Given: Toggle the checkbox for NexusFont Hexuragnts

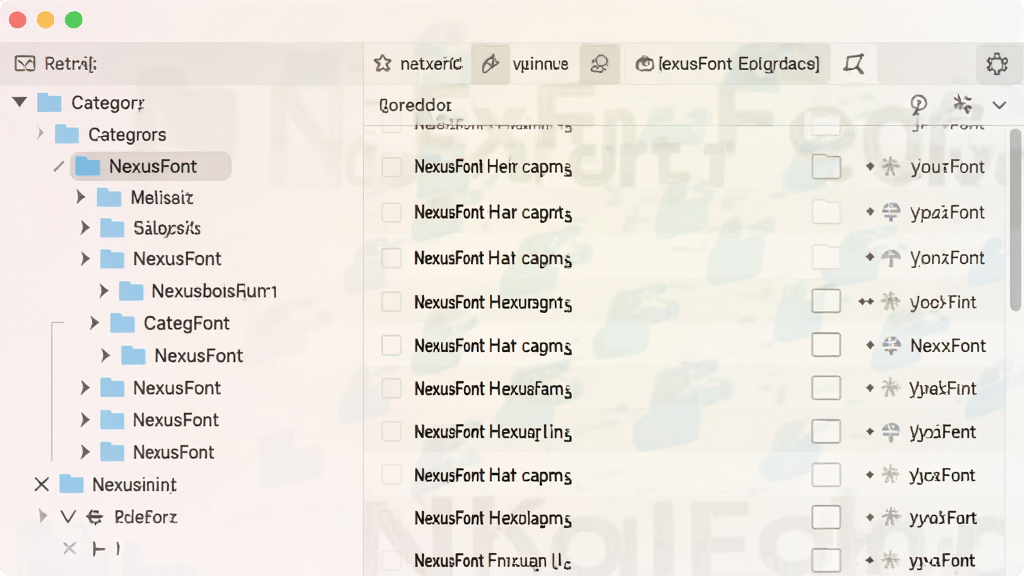Looking at the screenshot, I should (x=391, y=302).
